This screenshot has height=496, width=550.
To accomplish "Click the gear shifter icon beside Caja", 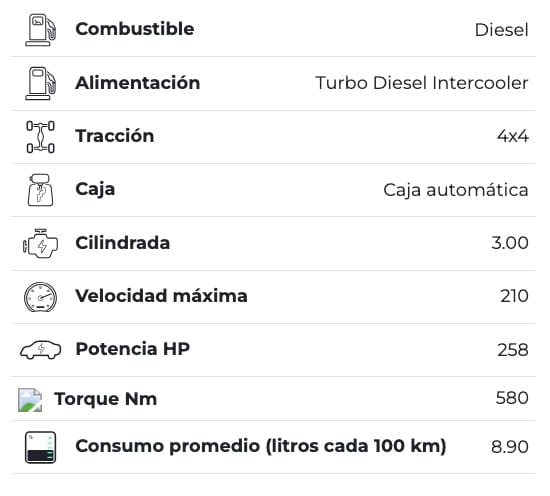I will [40, 190].
